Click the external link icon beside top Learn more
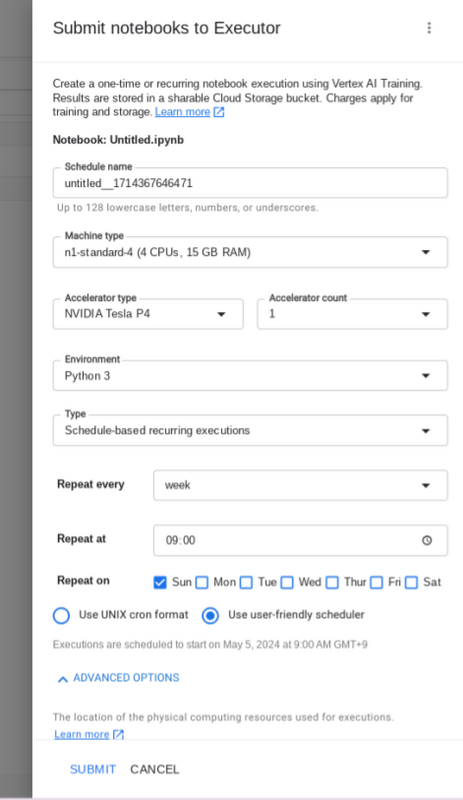Viewport: 463px width, 800px height. (219, 112)
